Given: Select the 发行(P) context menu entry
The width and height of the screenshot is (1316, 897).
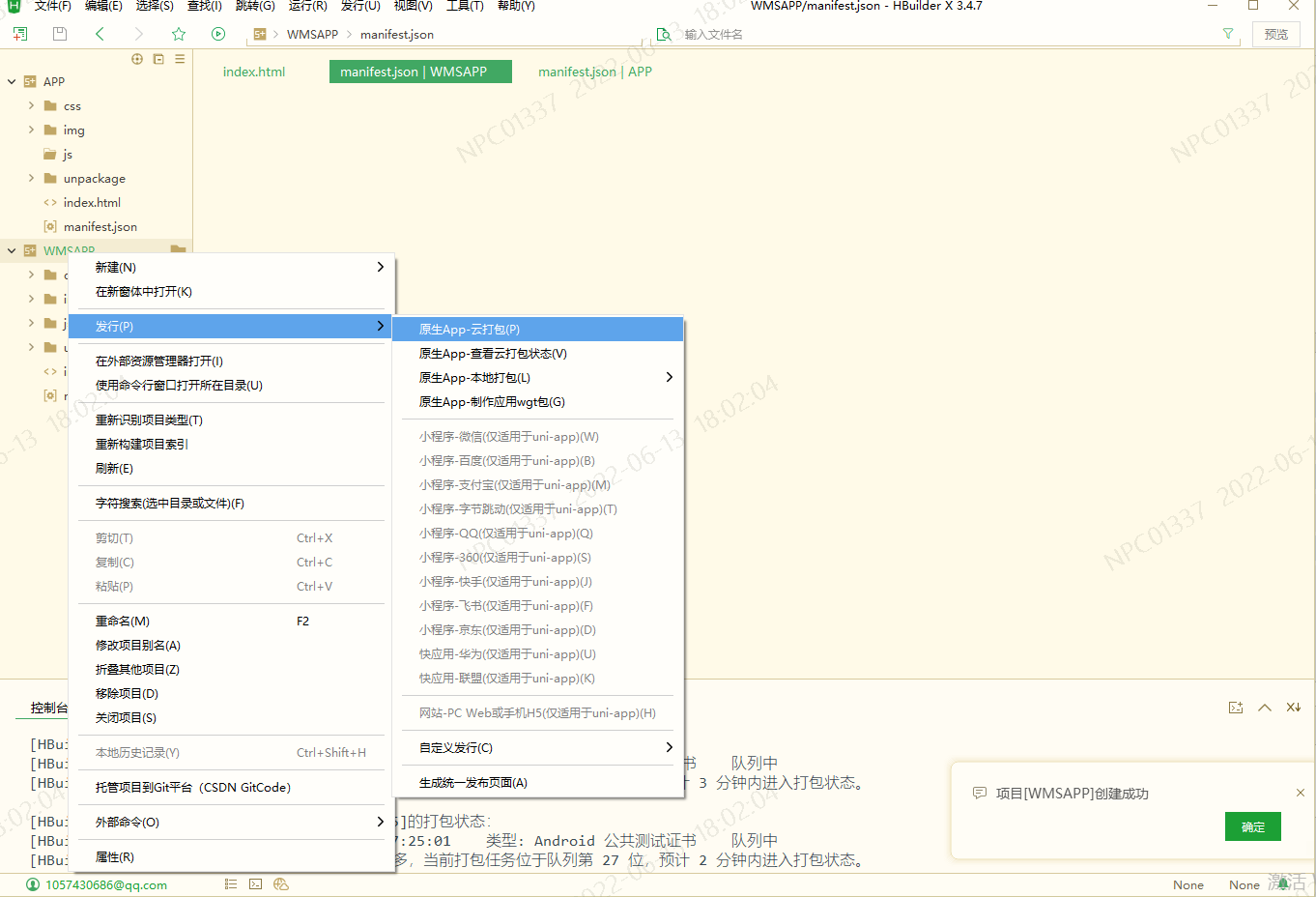Looking at the screenshot, I should coord(232,327).
